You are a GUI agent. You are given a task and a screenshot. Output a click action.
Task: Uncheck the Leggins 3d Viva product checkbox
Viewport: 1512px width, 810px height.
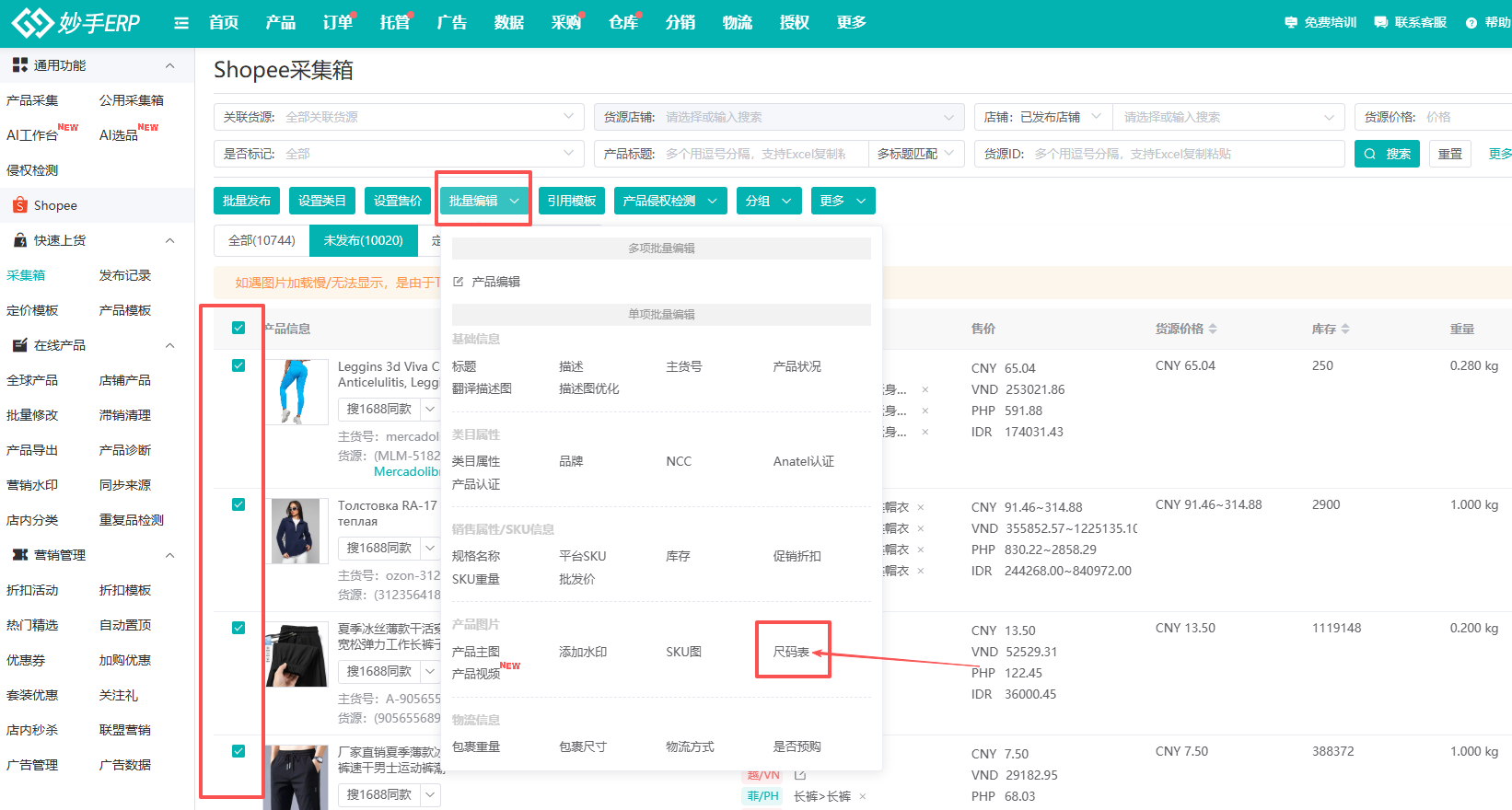[238, 365]
